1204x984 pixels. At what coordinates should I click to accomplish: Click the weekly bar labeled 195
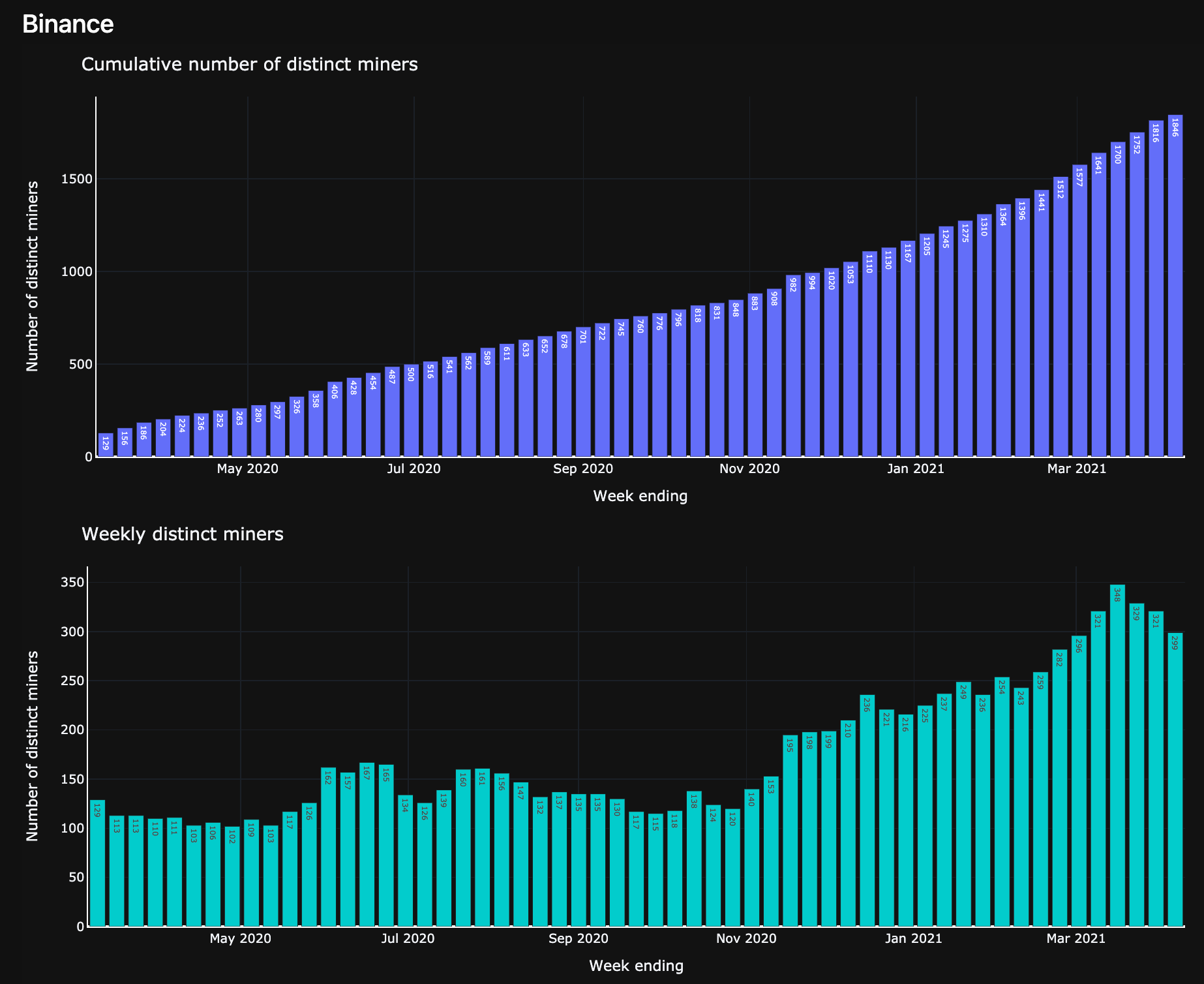coord(790,831)
